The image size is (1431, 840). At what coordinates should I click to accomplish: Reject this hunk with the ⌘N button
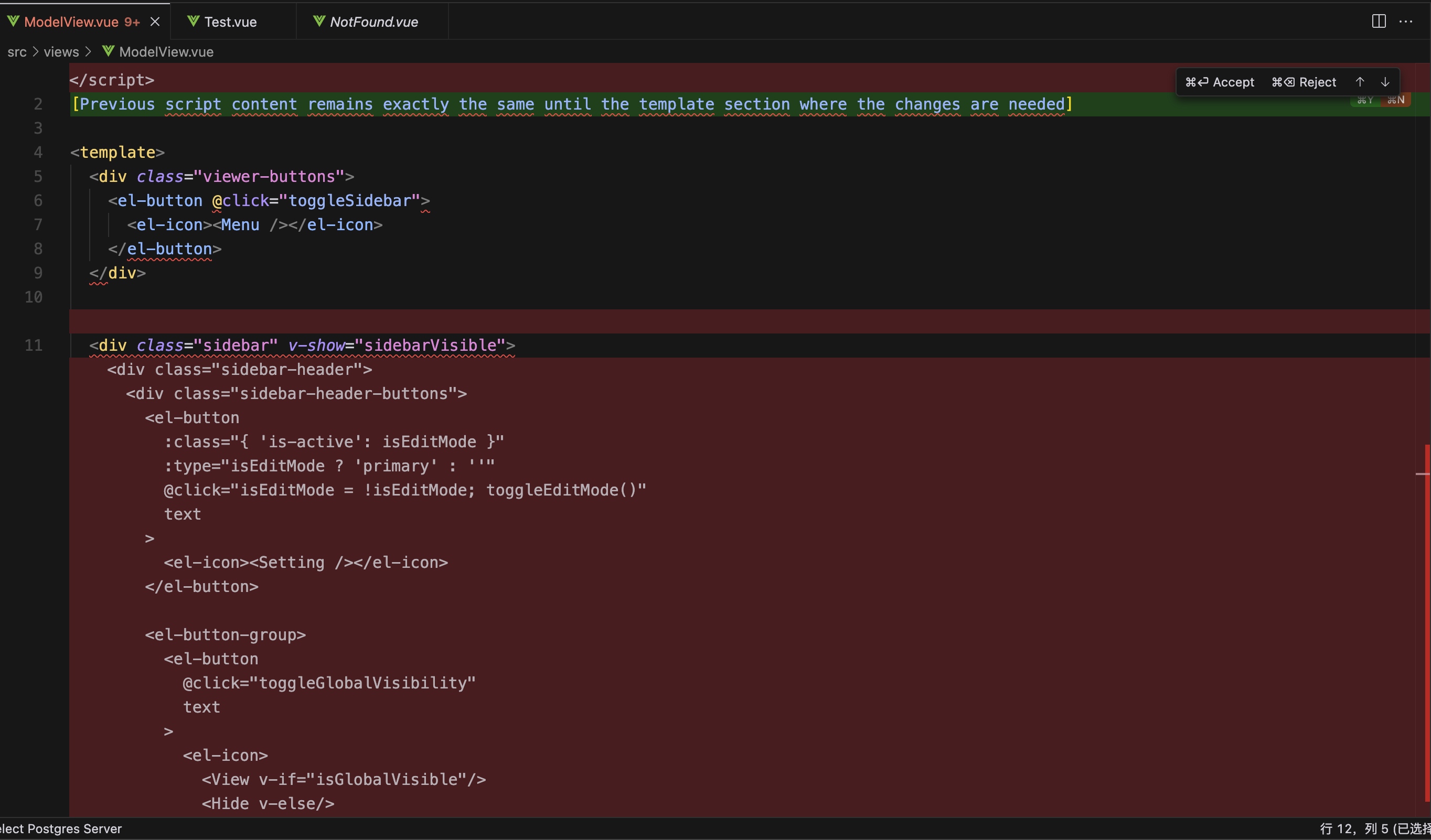pos(1396,101)
